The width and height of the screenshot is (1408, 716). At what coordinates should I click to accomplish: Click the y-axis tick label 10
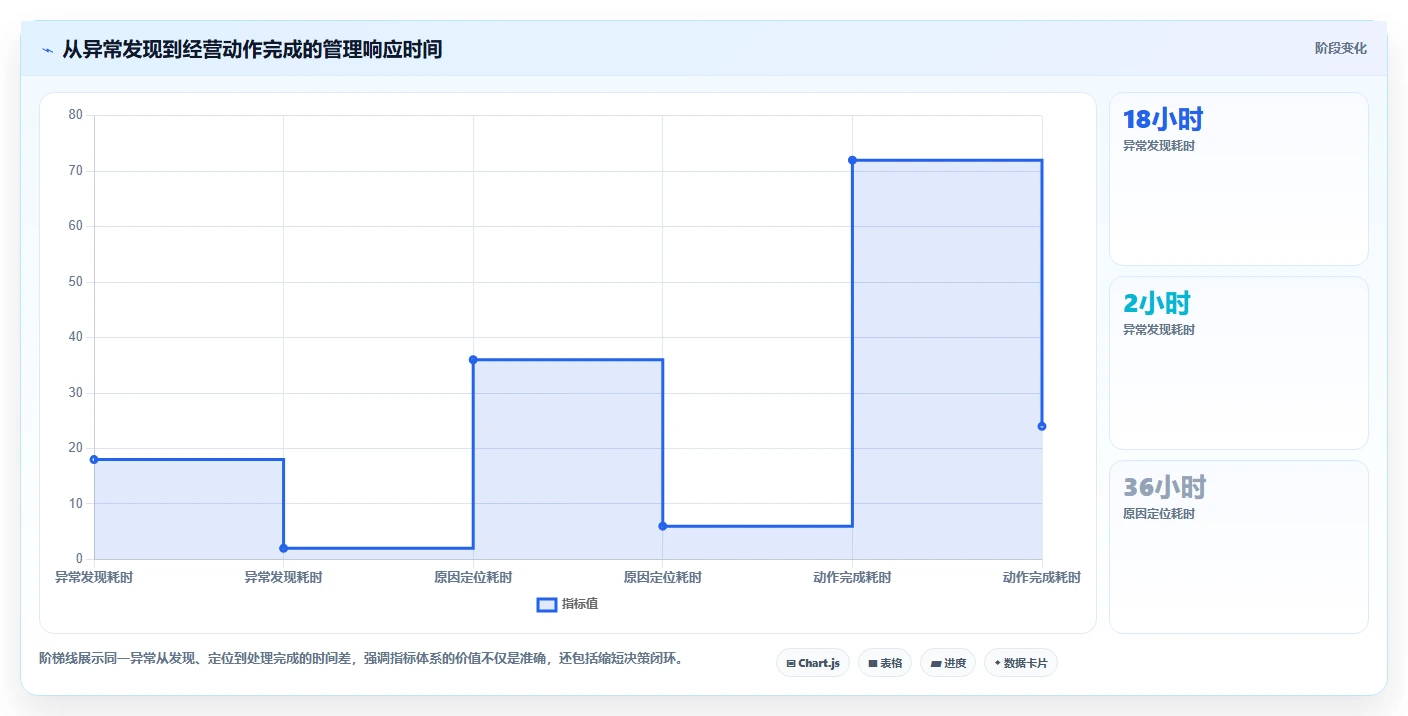(x=76, y=503)
